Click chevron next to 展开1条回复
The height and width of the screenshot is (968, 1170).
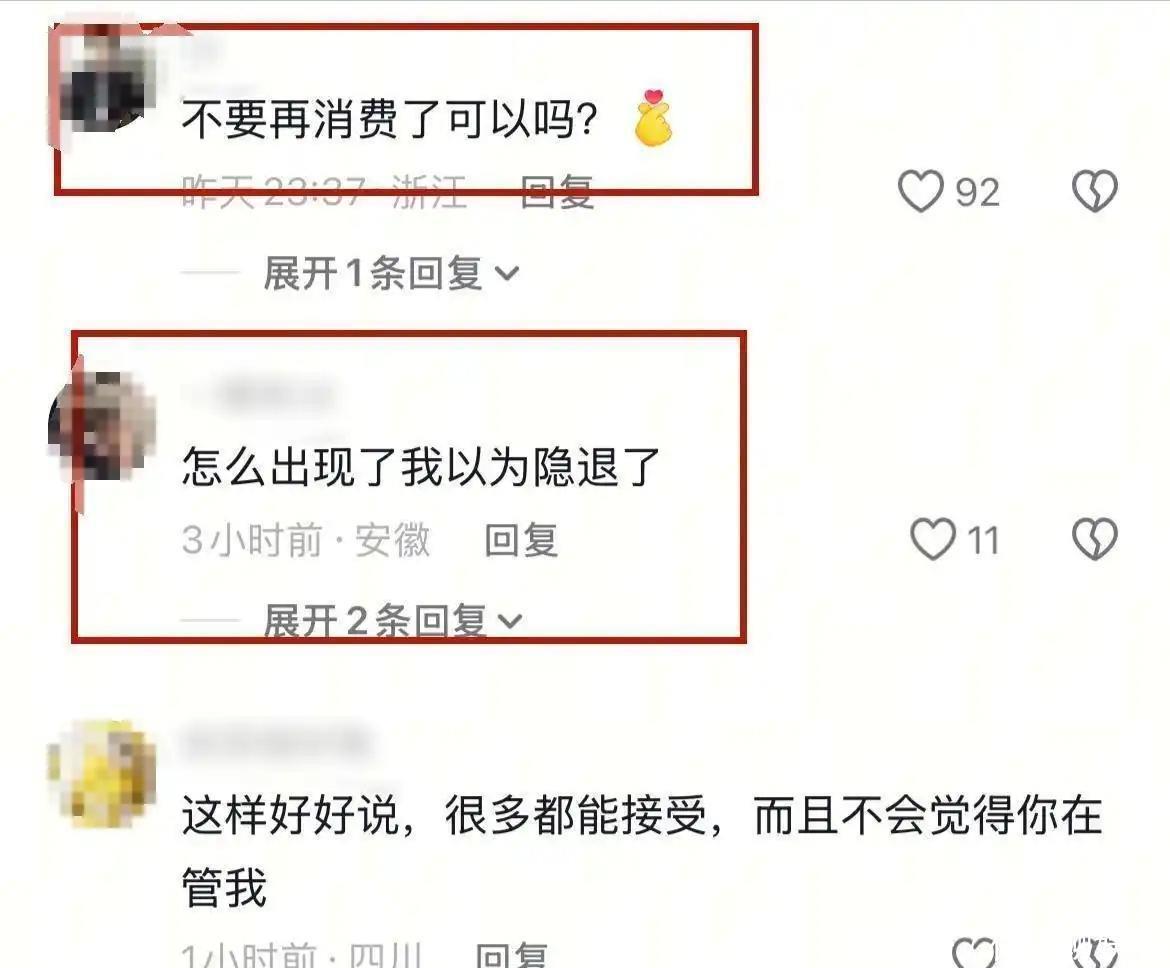507,275
